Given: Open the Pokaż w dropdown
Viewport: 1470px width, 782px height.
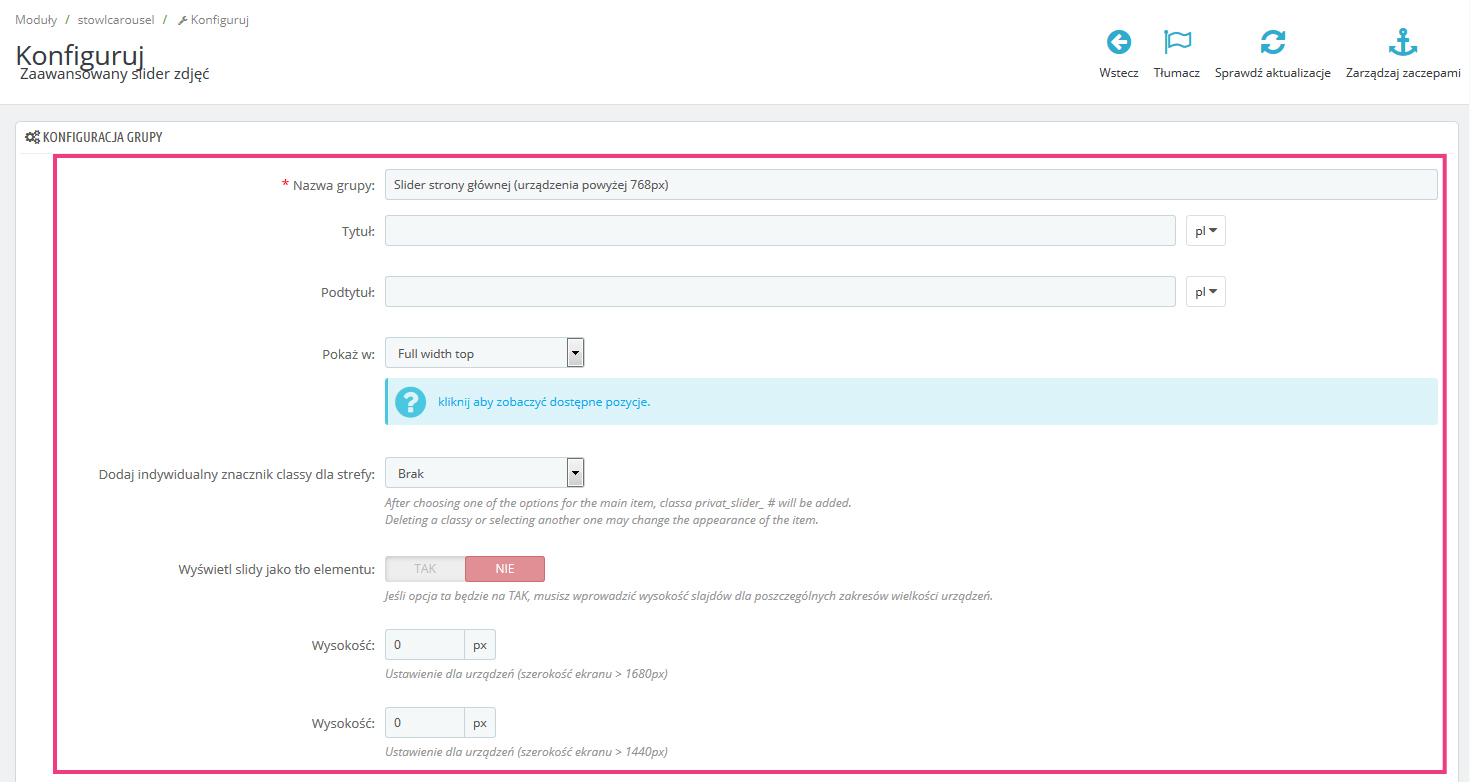Looking at the screenshot, I should click(484, 353).
